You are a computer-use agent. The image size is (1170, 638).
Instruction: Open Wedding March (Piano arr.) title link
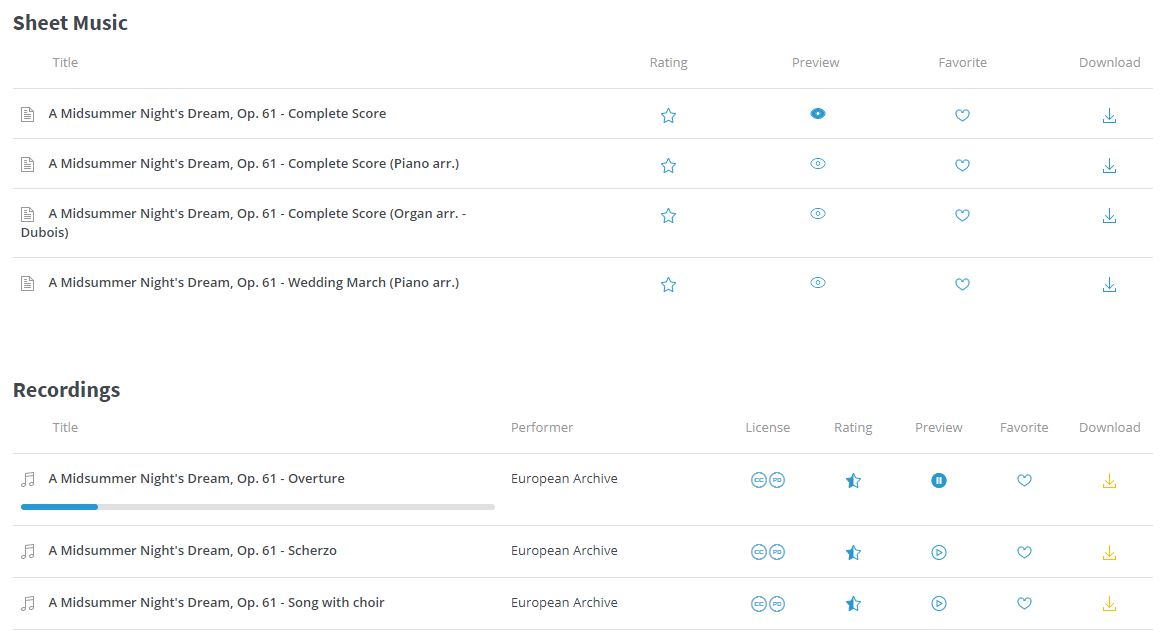254,282
